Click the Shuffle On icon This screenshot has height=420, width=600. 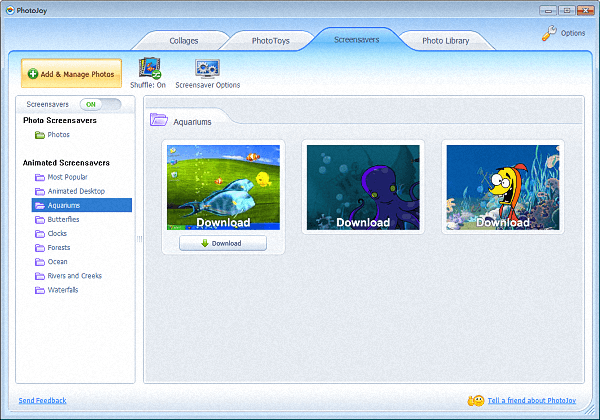point(147,68)
